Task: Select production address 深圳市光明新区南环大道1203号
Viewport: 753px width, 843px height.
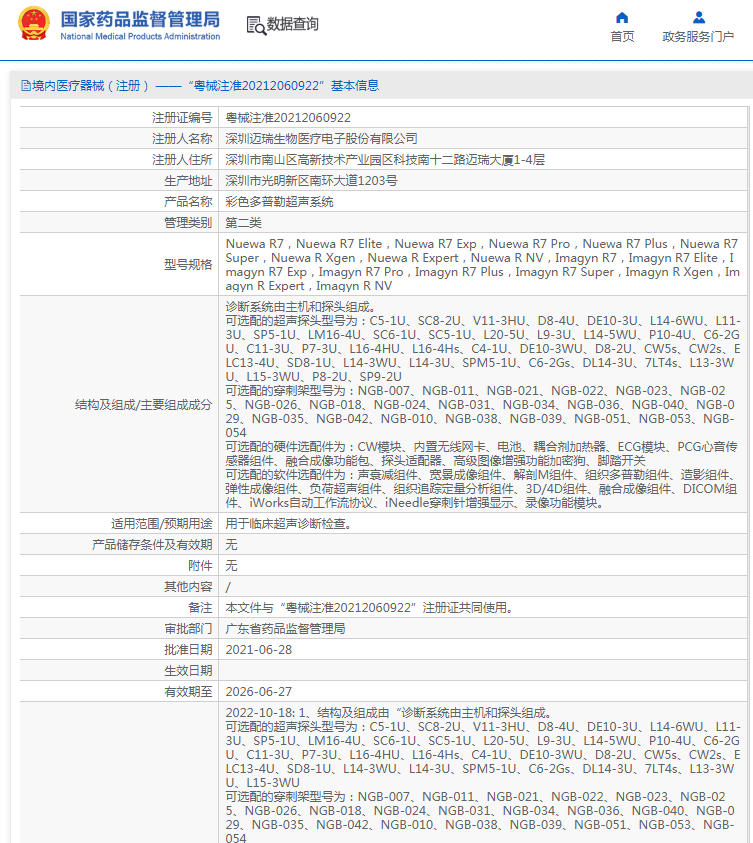Action: pos(311,181)
